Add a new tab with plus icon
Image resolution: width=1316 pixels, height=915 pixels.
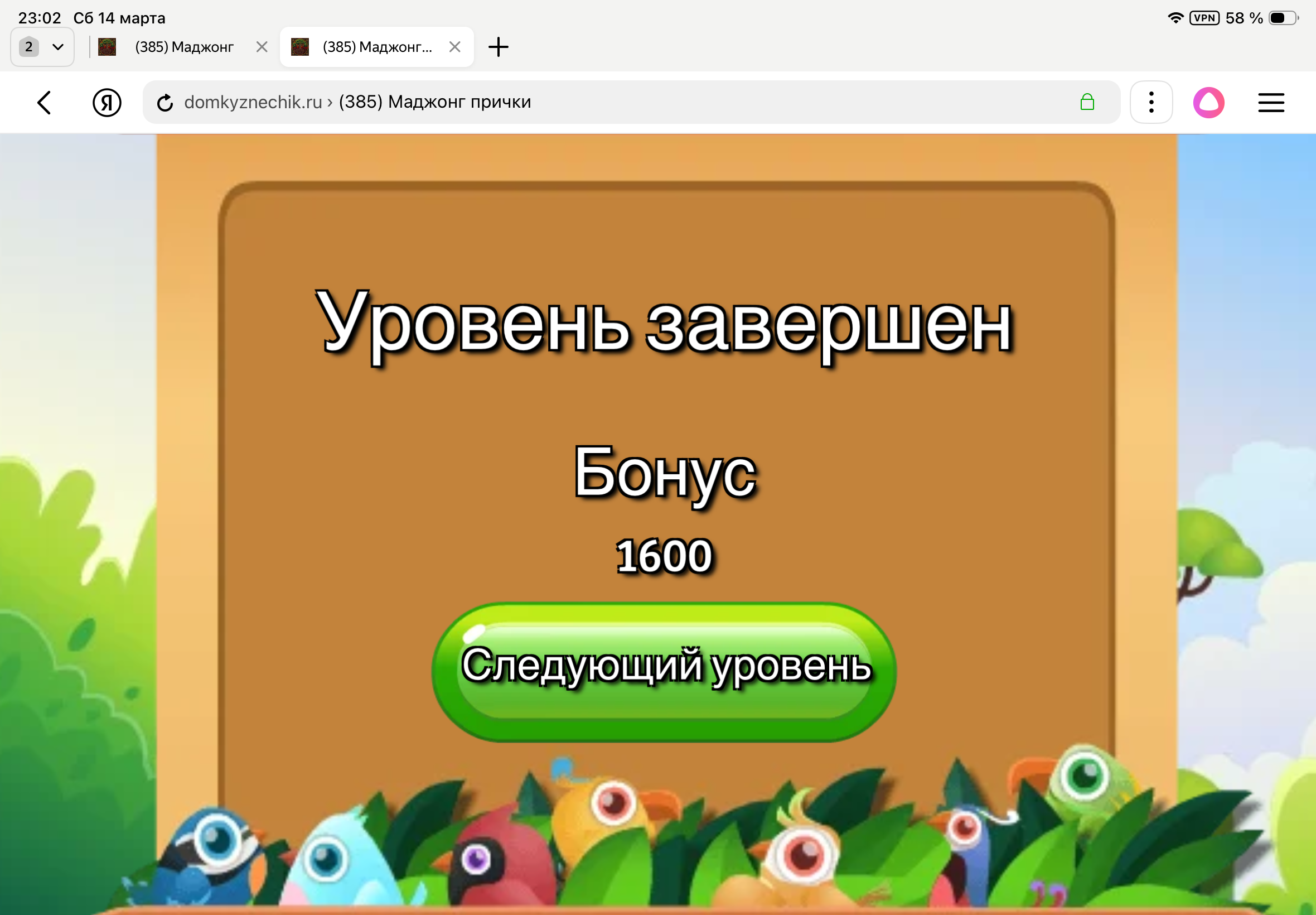498,47
